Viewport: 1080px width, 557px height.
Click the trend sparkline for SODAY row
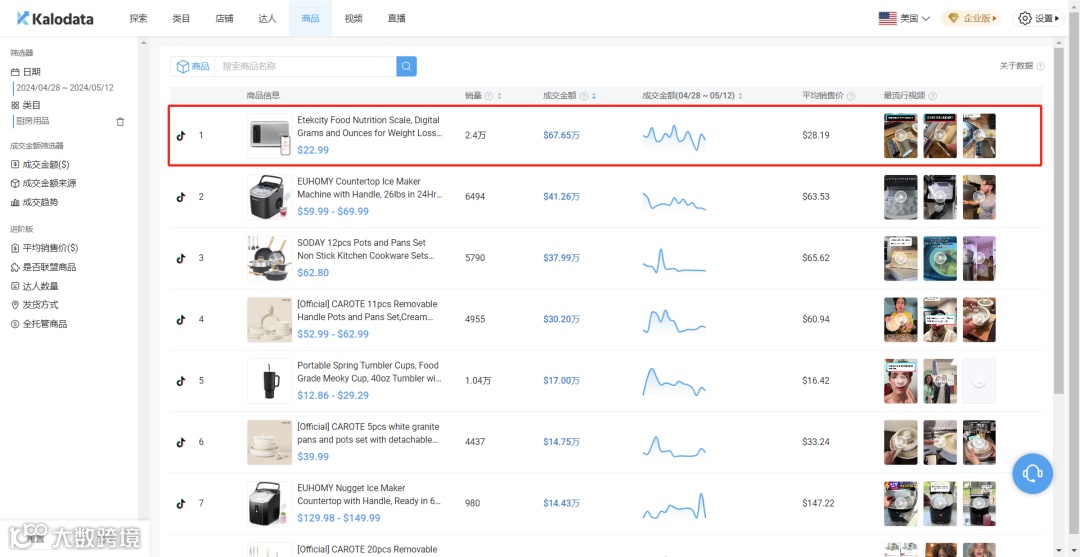click(x=674, y=260)
